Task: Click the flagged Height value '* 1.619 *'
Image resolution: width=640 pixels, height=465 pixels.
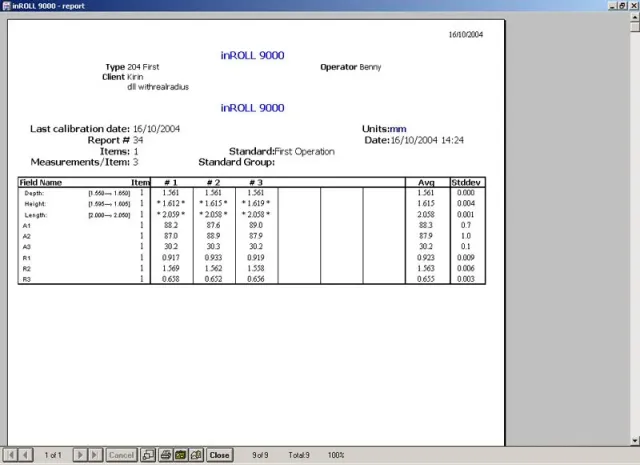Action: coord(256,203)
